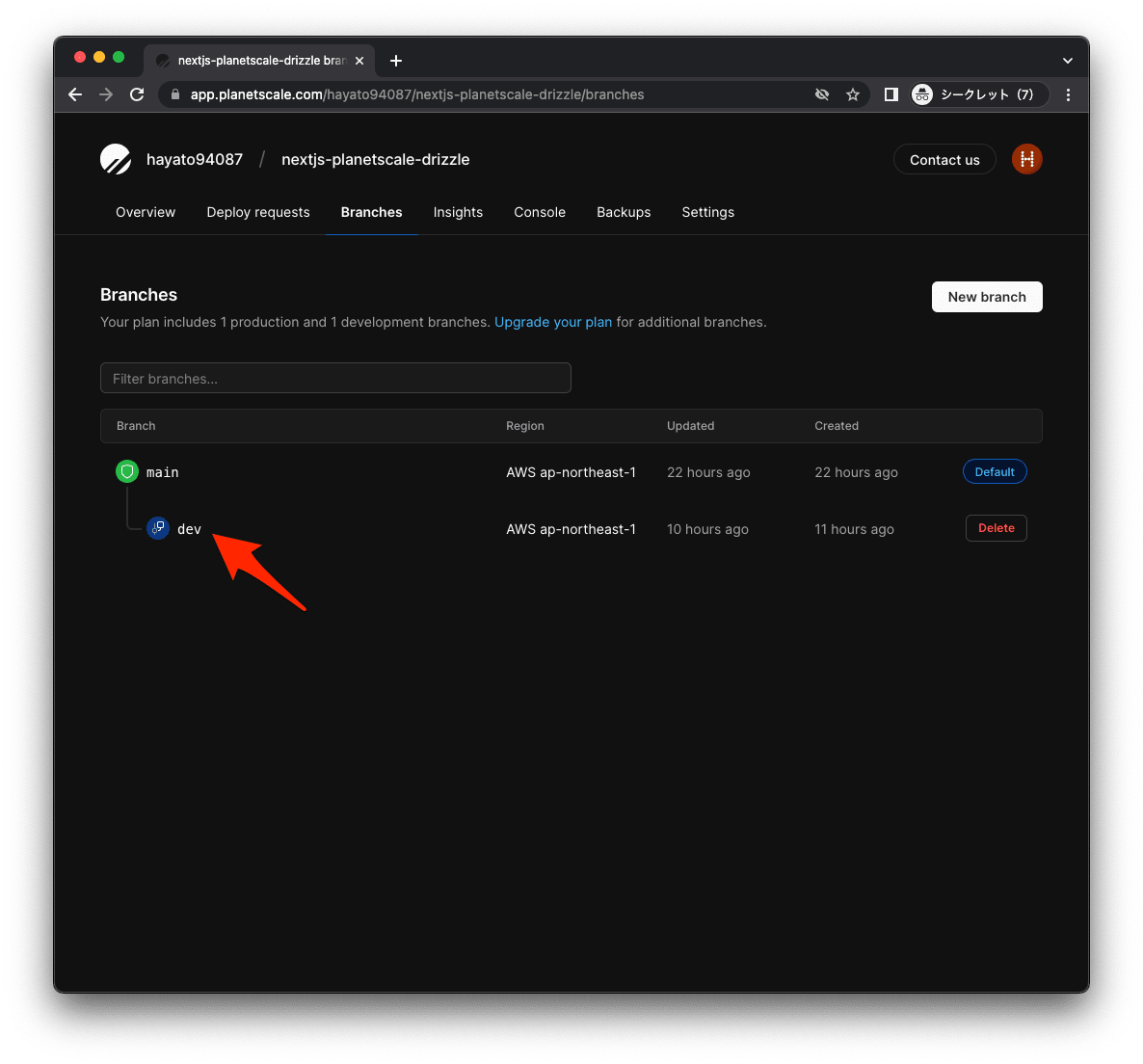Open the Deploy requests tab
This screenshot has width=1143, height=1064.
click(x=258, y=212)
